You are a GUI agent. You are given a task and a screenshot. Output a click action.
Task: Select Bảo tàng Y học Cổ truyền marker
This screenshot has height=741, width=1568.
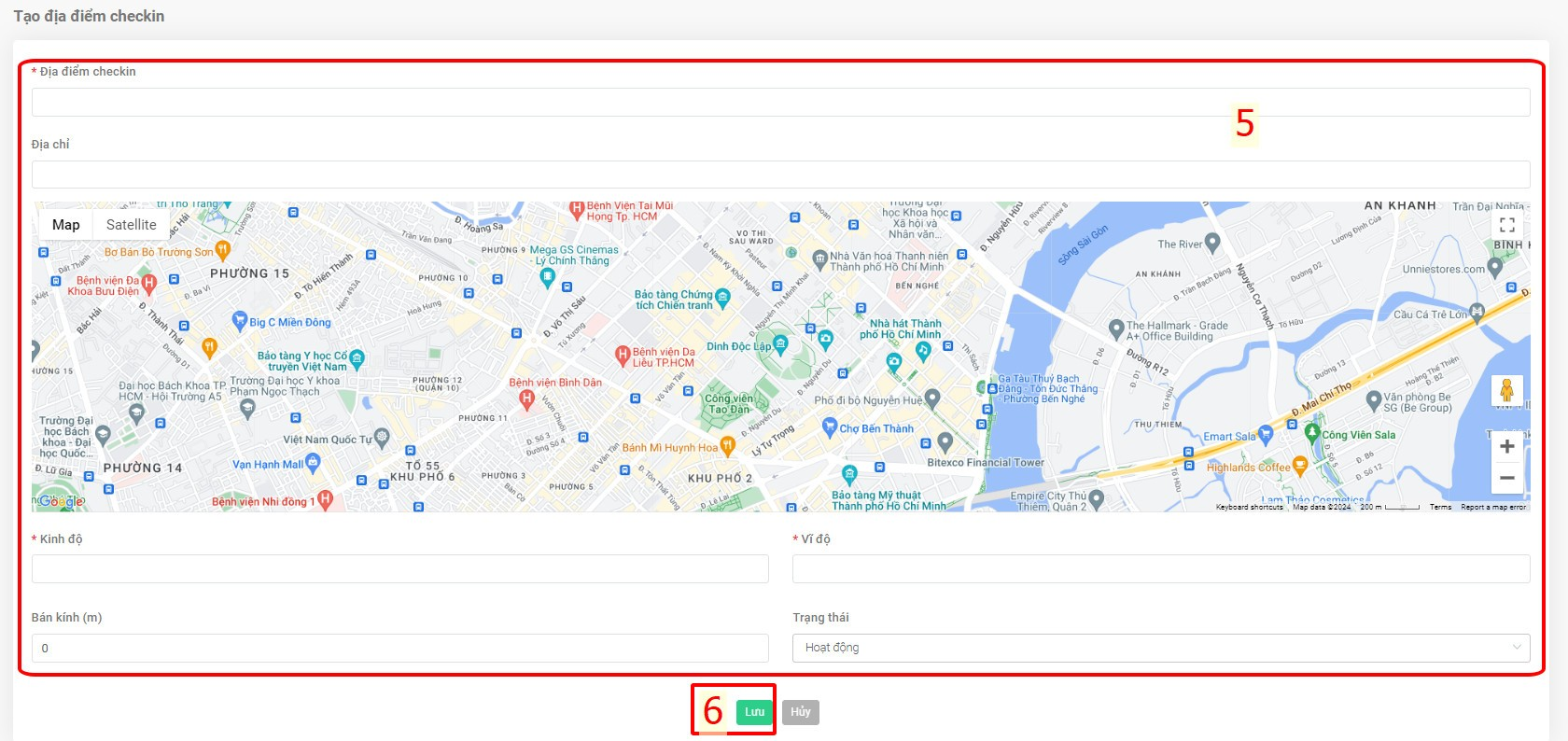click(x=357, y=358)
